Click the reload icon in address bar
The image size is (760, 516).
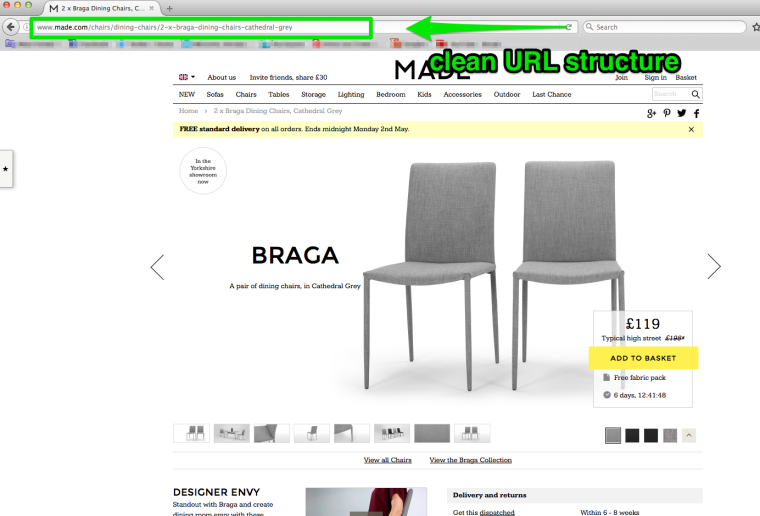point(569,27)
